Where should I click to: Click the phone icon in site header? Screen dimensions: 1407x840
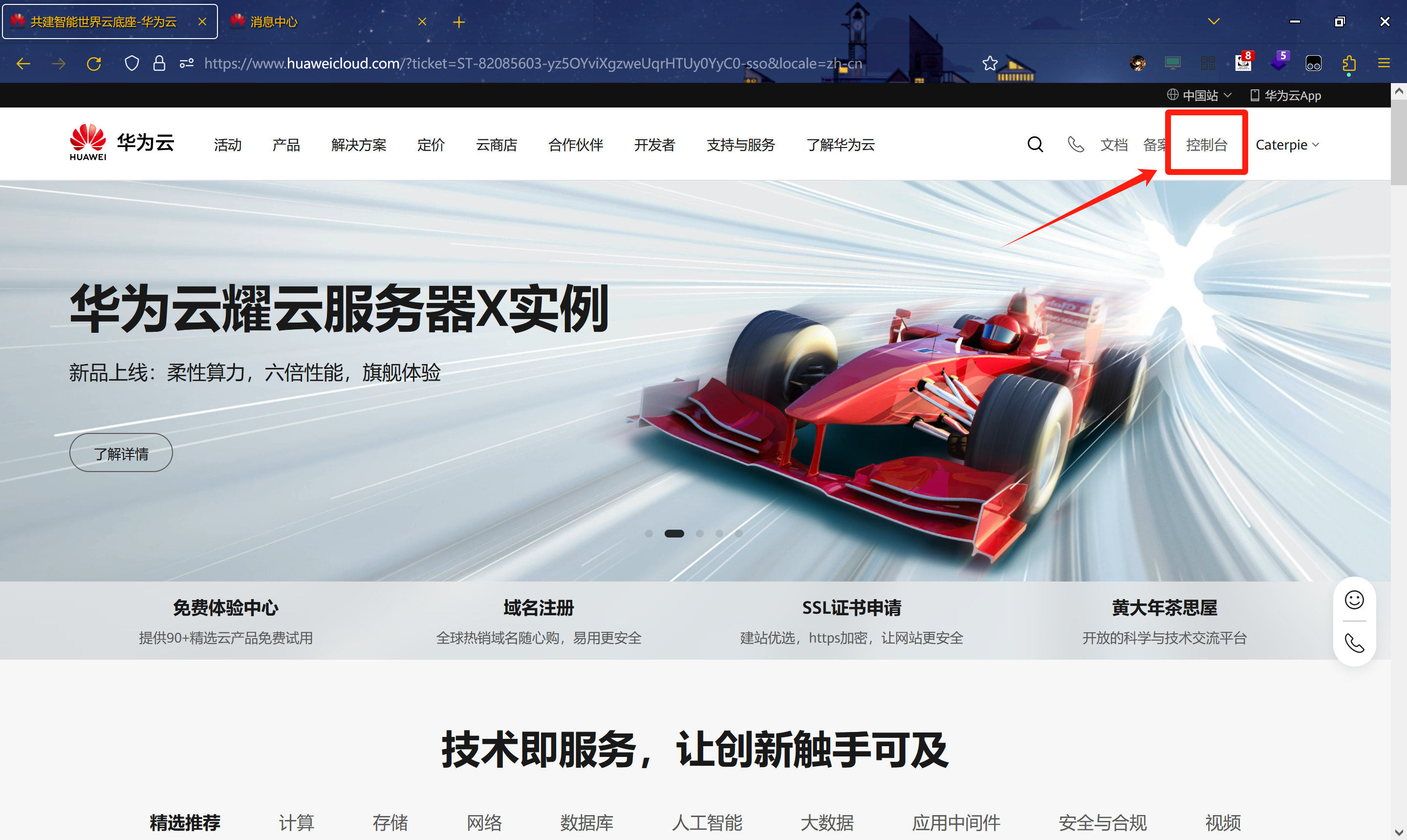coord(1075,144)
